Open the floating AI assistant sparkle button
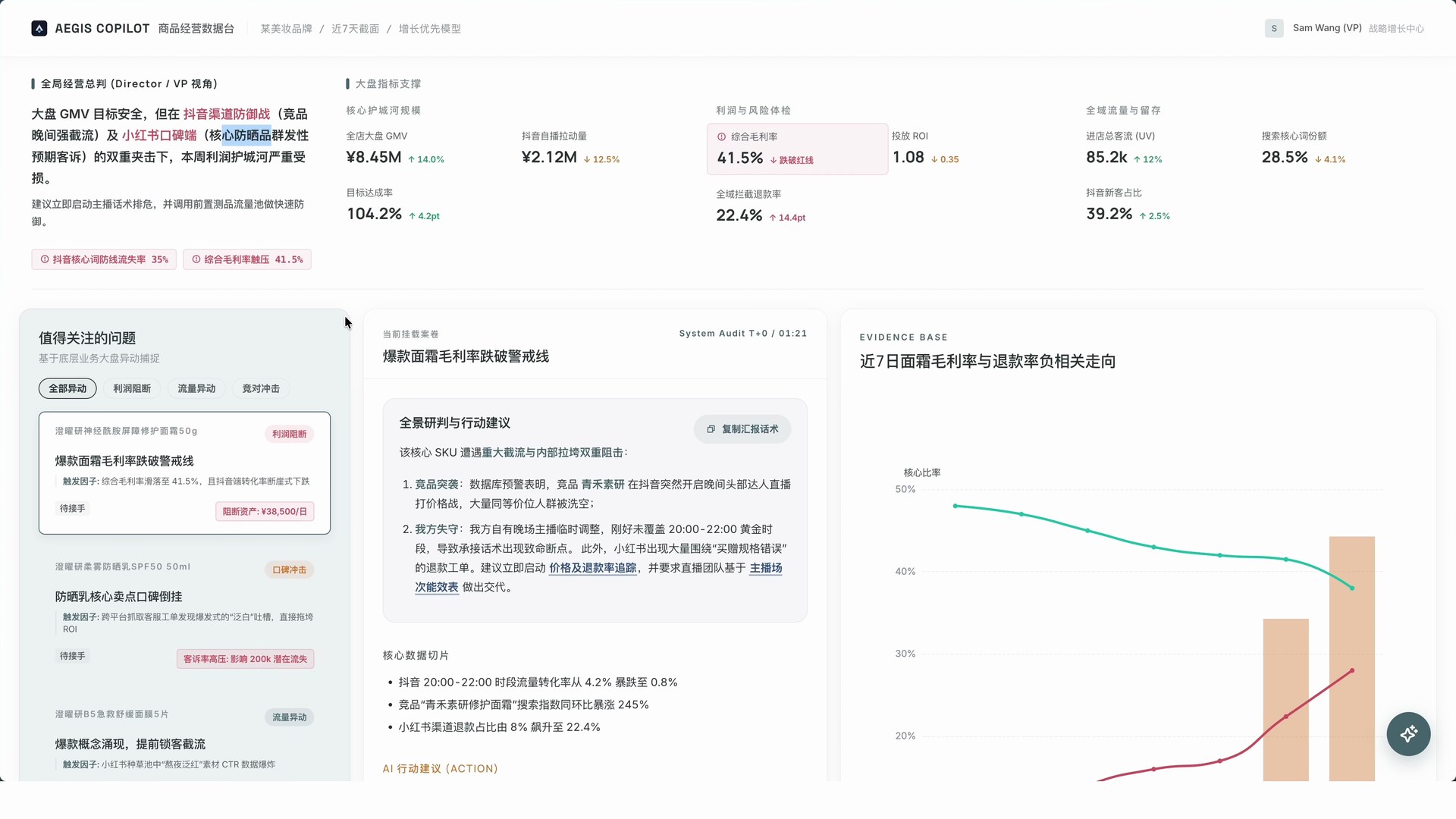The width and height of the screenshot is (1456, 819). [x=1408, y=734]
